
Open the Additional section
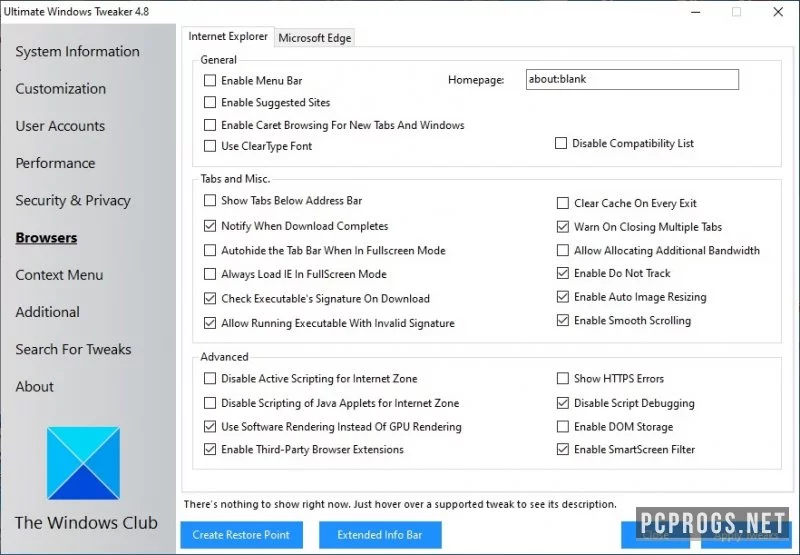click(47, 312)
